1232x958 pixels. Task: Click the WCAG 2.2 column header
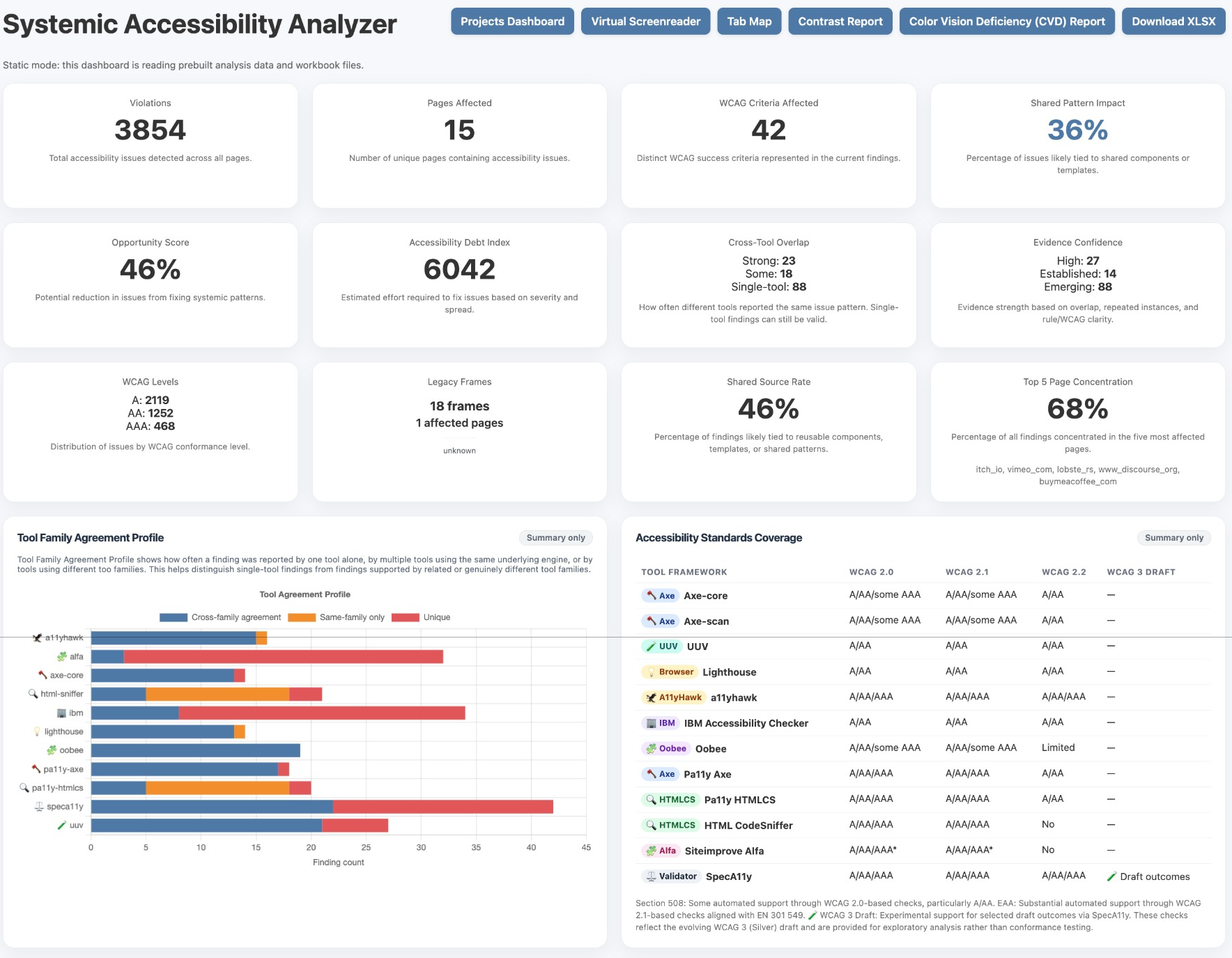(x=1064, y=572)
